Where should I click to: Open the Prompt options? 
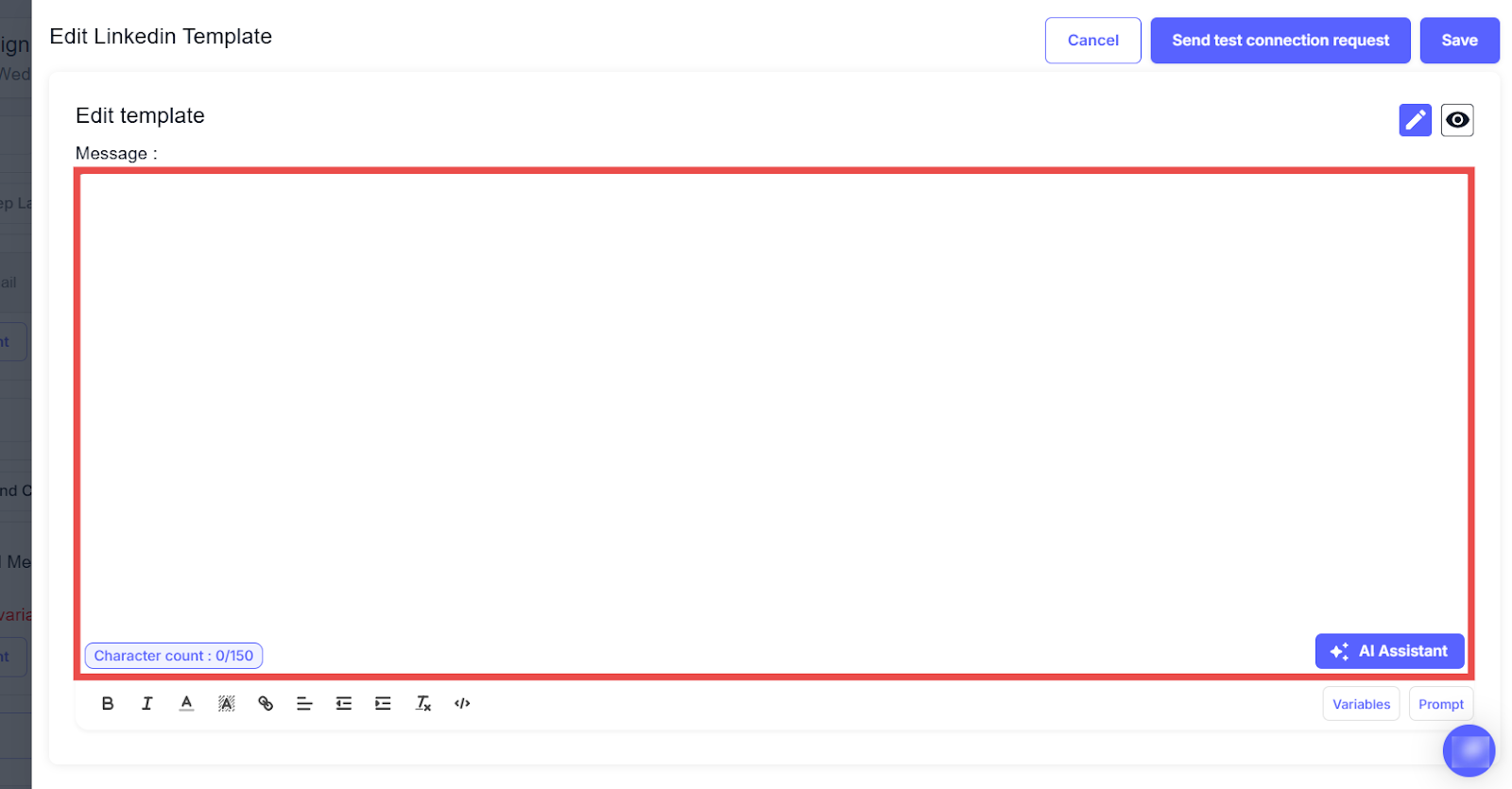(1440, 704)
